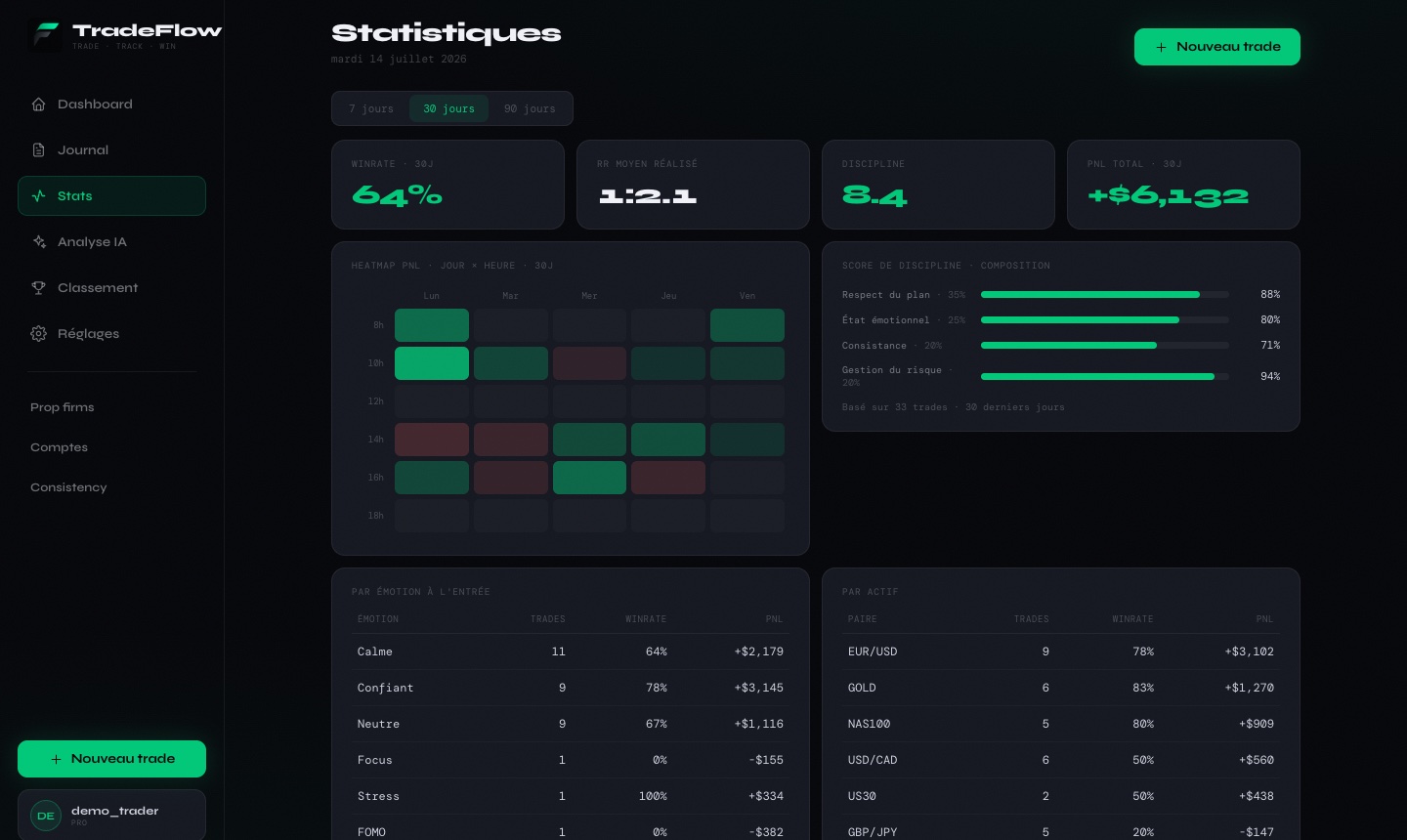
Task: Click the FOMO emotion row
Action: click(x=571, y=828)
